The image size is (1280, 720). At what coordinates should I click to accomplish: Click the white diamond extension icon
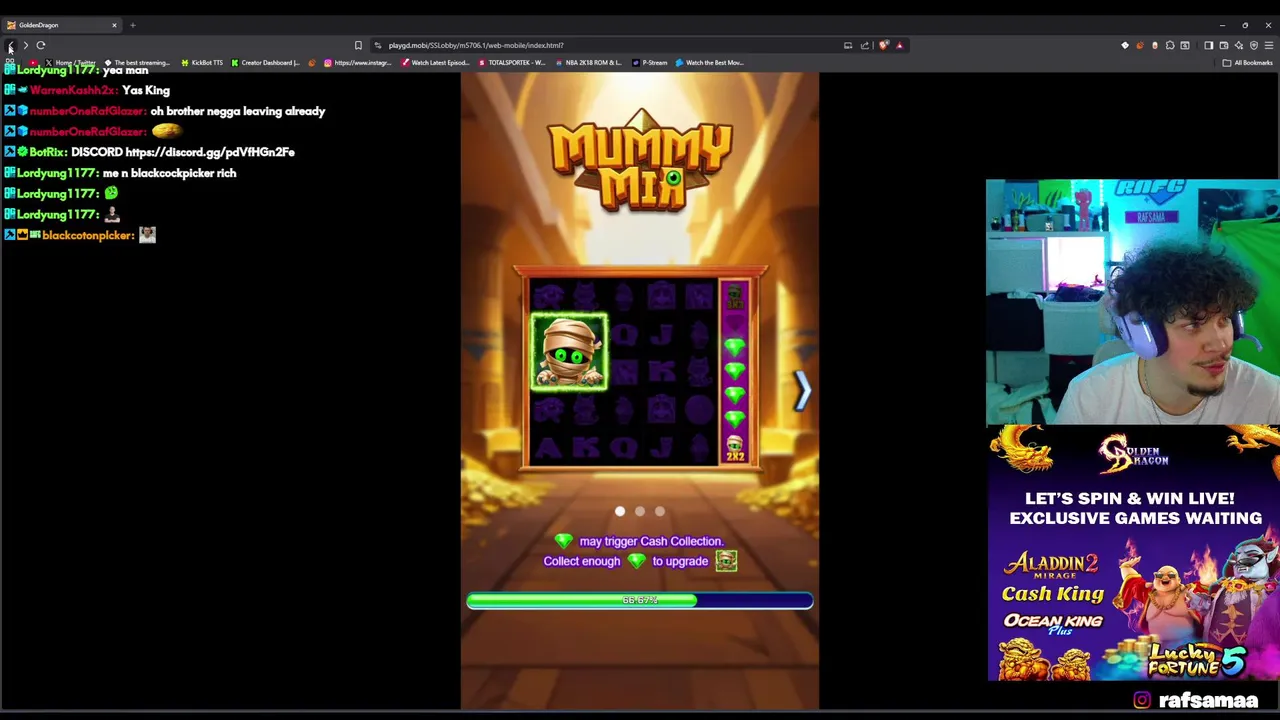point(1125,45)
